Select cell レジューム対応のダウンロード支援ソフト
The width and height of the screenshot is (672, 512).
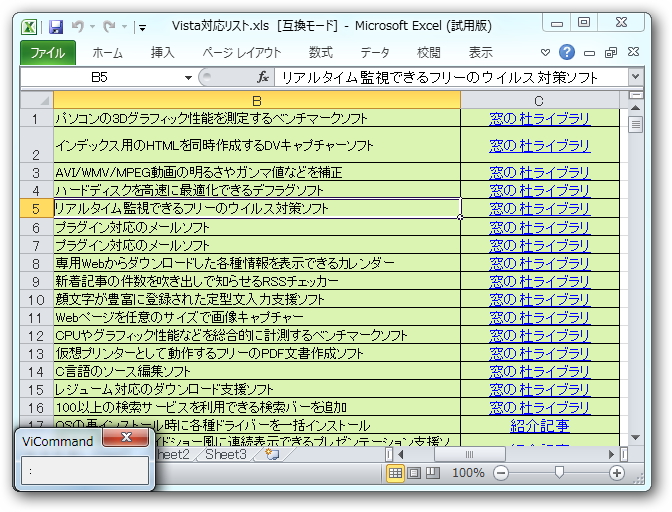(x=257, y=389)
